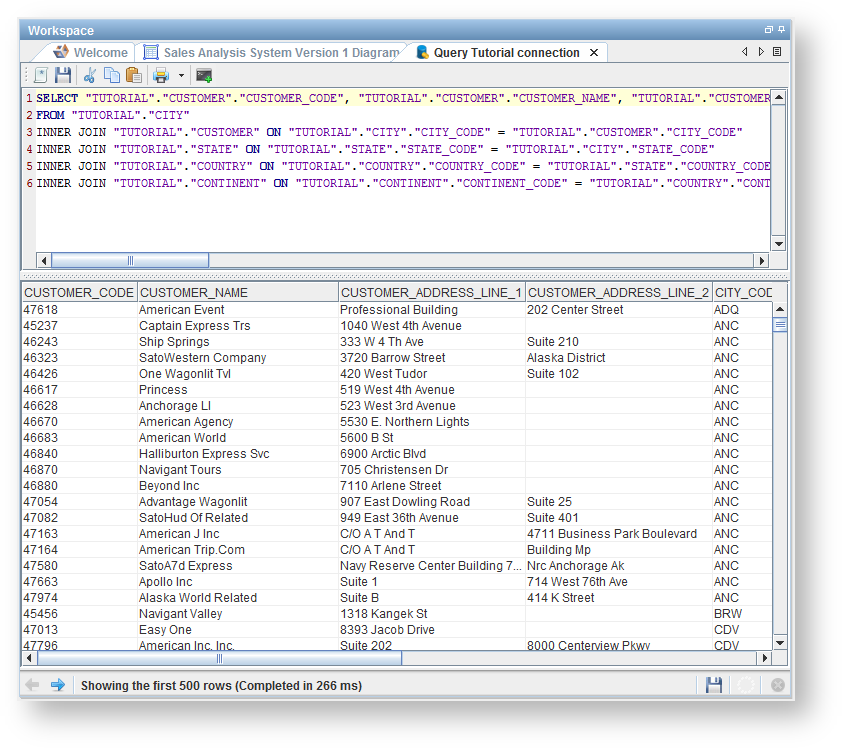Close the Query Tutorial connection tab
The height and width of the screenshot is (749, 843).
(594, 52)
